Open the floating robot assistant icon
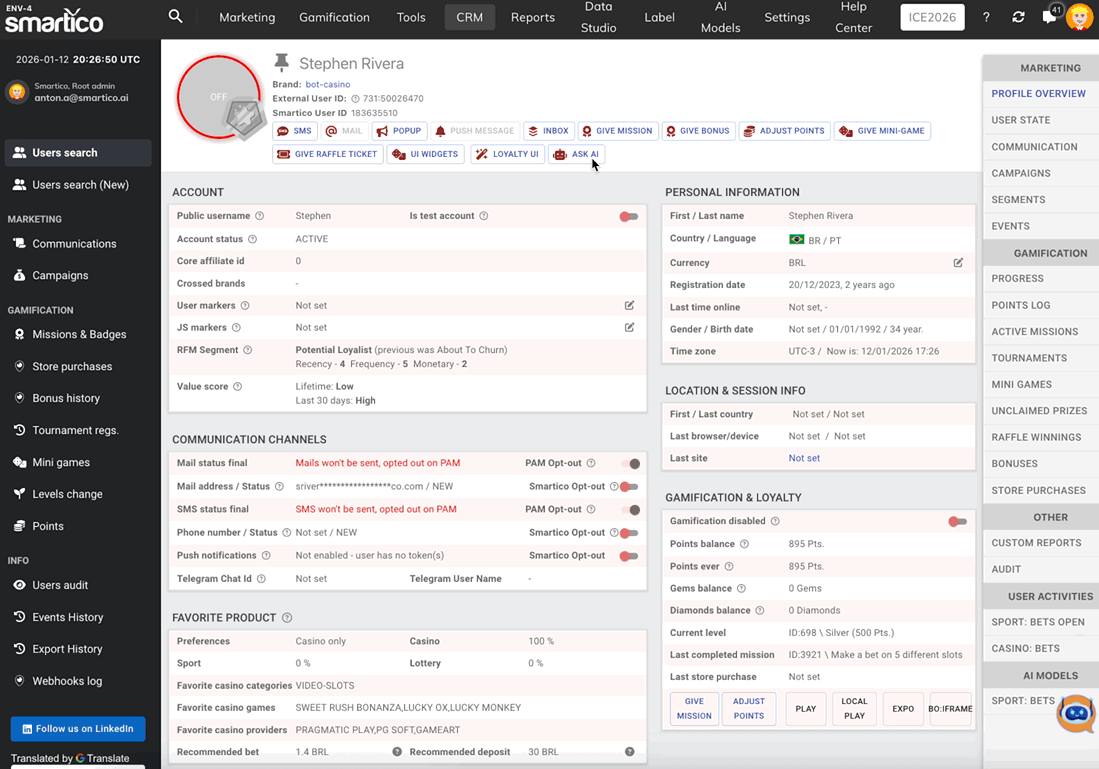 (1075, 713)
